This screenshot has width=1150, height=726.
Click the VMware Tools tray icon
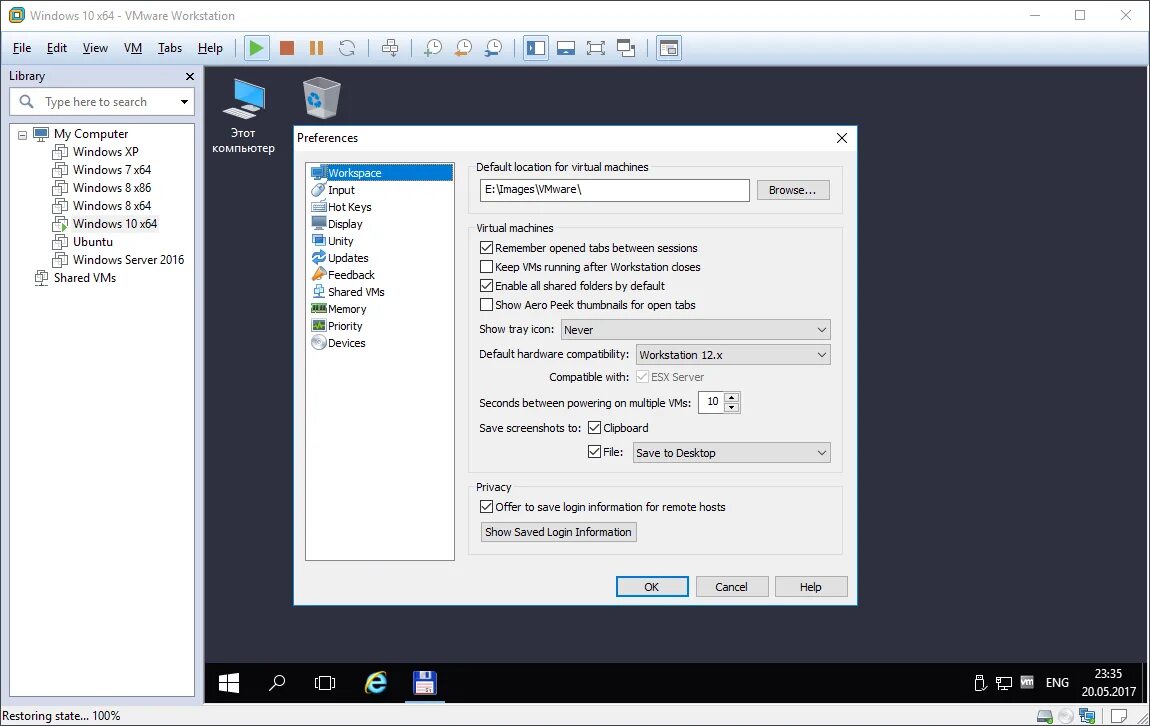[x=1027, y=682]
